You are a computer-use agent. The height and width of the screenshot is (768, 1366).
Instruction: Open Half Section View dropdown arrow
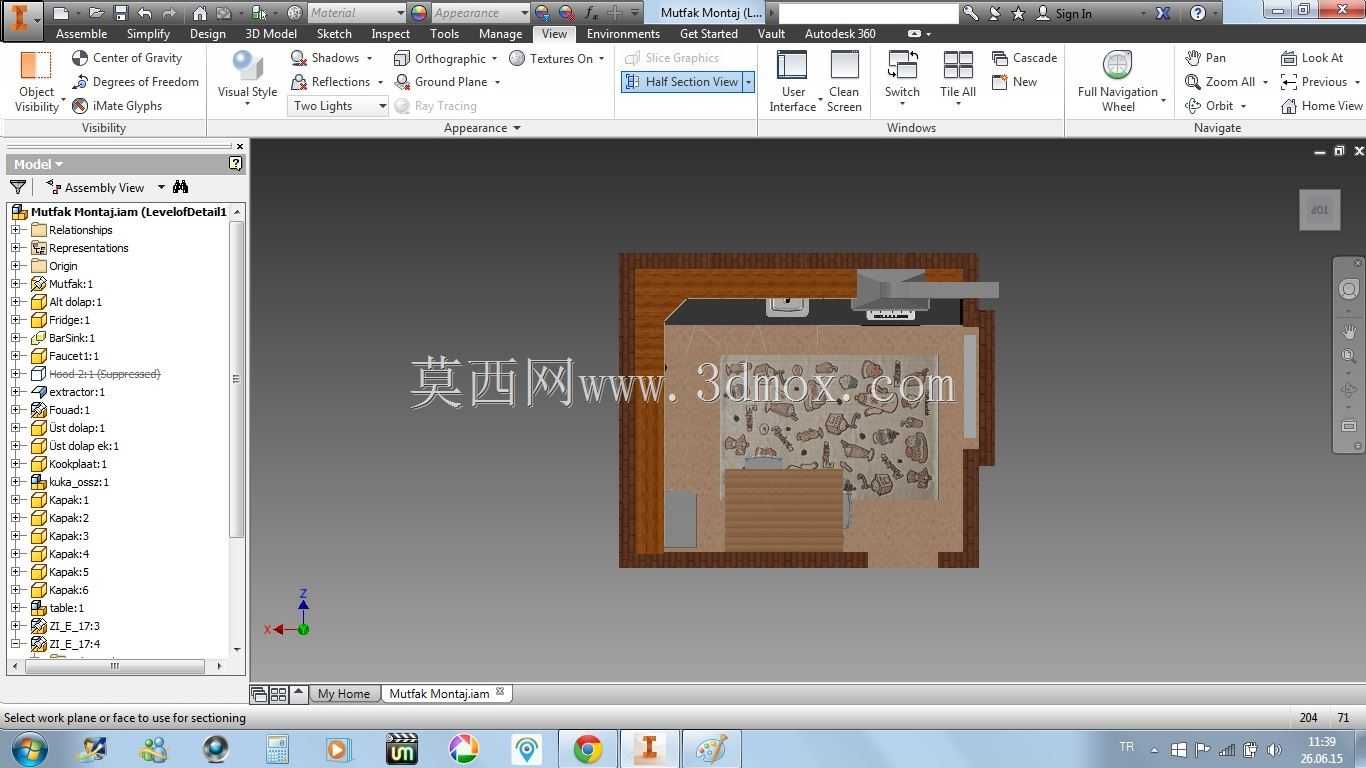point(748,82)
